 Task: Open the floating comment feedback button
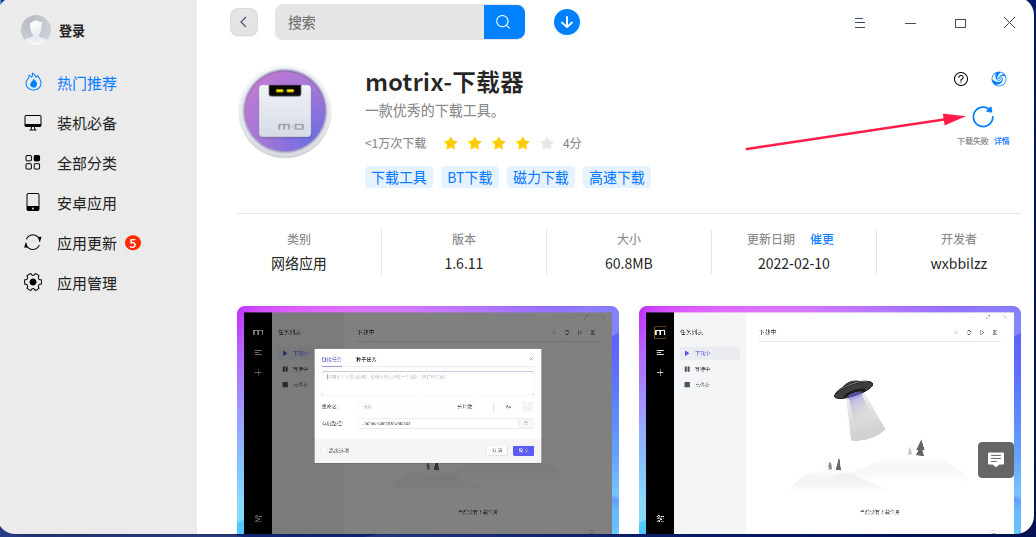(x=996, y=460)
